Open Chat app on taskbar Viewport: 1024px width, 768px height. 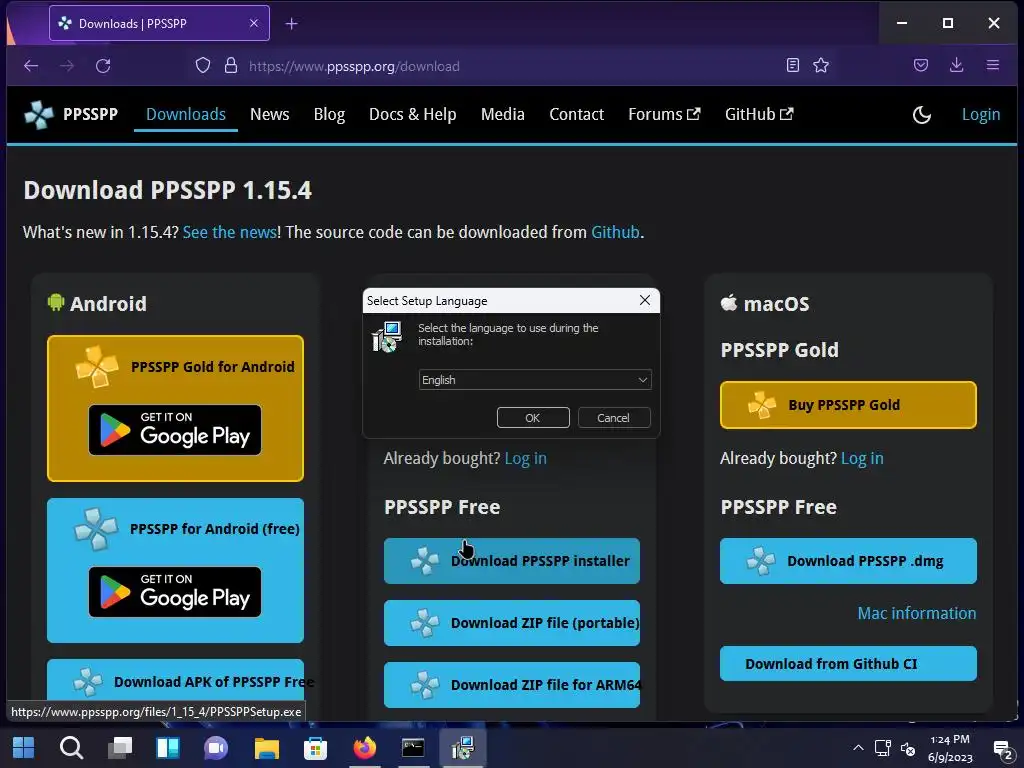tap(216, 748)
